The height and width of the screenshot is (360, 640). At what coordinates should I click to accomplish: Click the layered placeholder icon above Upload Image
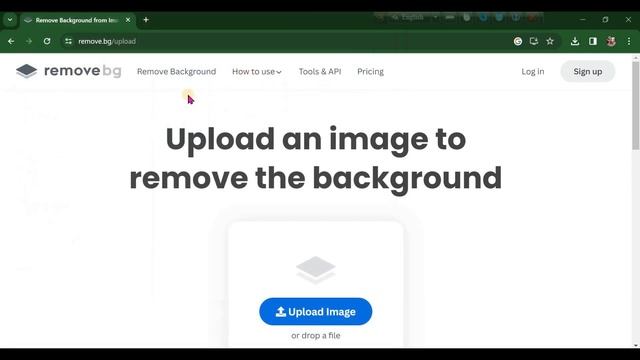(x=316, y=269)
